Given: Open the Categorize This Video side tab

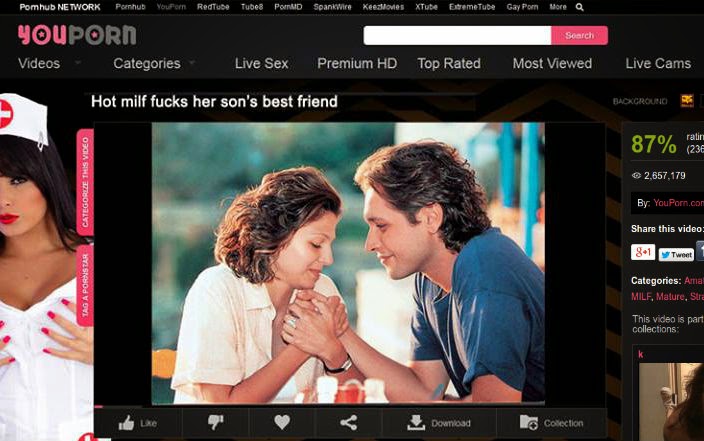Looking at the screenshot, I should coord(85,182).
